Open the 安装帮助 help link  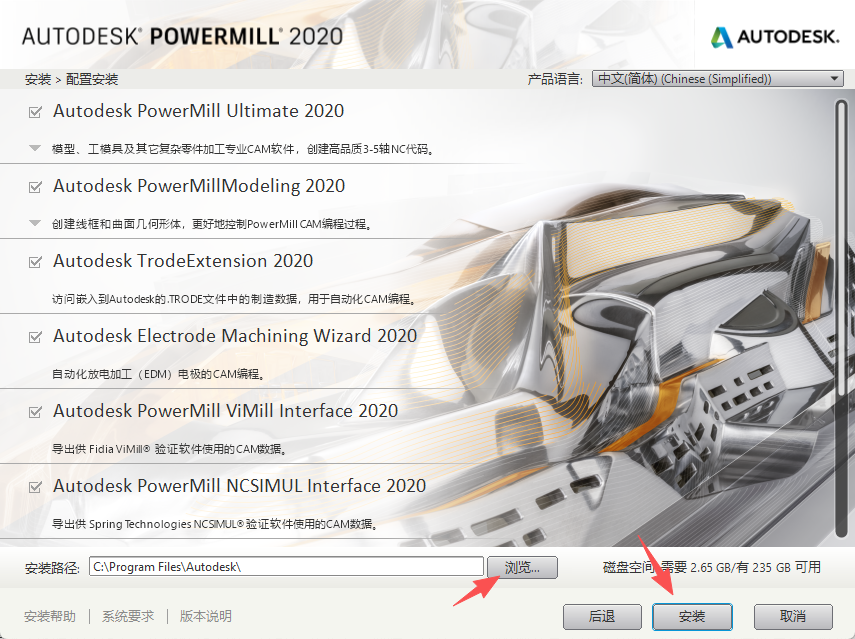(x=49, y=617)
